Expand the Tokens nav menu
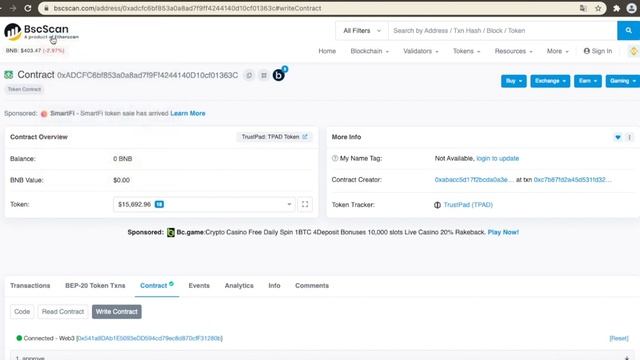 [466, 51]
